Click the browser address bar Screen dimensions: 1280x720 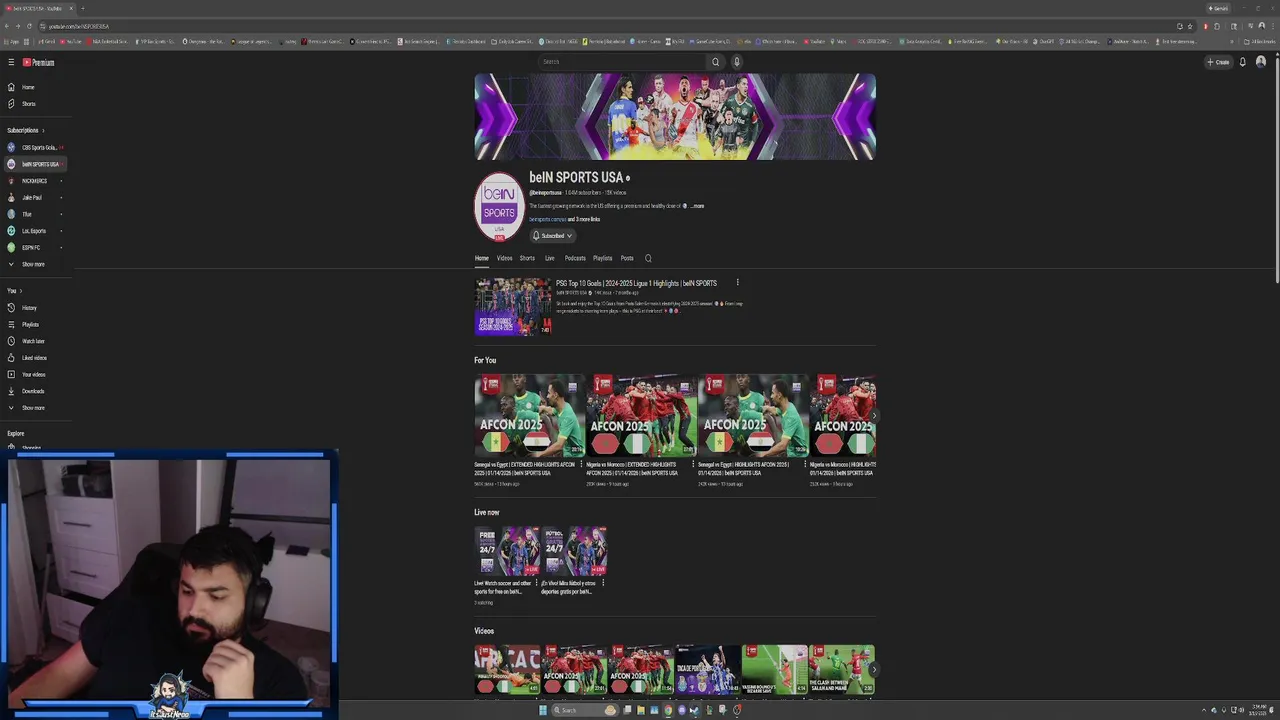click(x=600, y=26)
